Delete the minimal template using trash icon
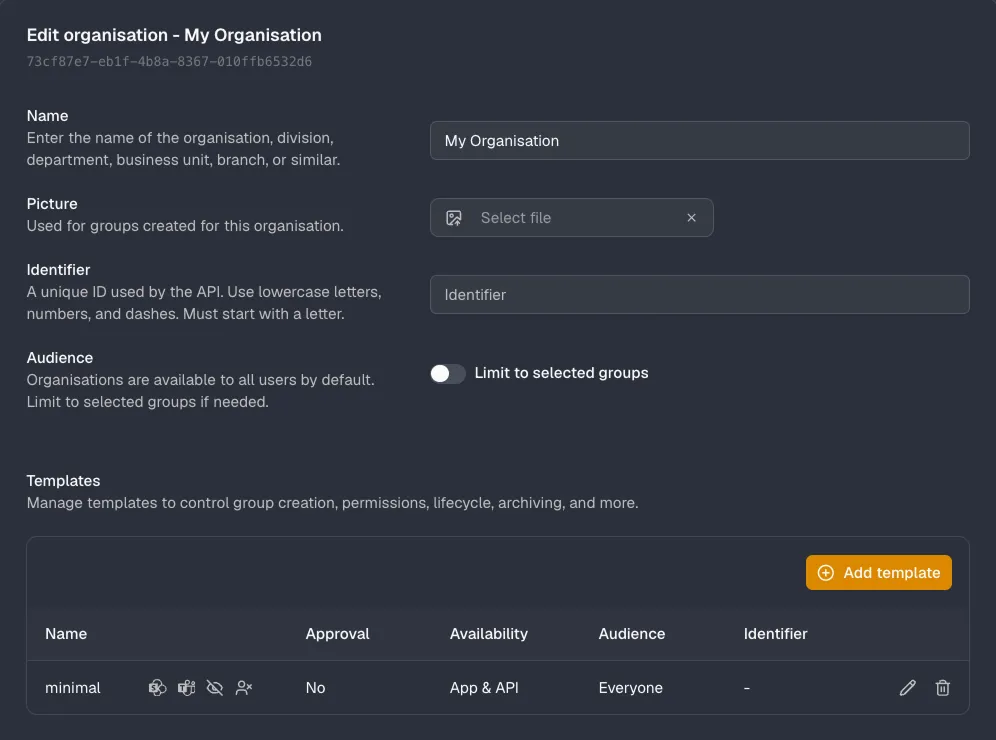 click(943, 687)
